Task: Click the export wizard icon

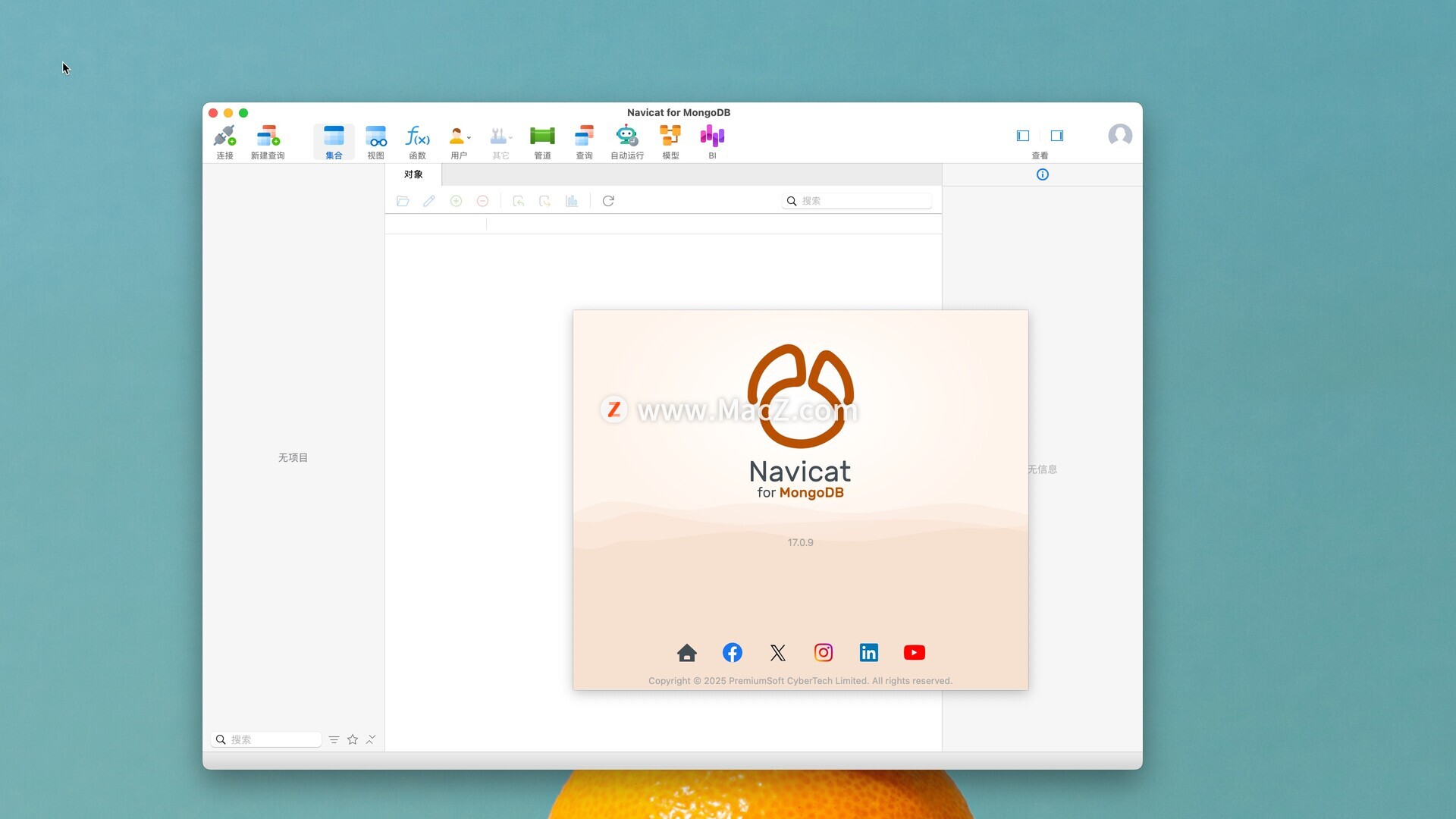Action: 544,201
